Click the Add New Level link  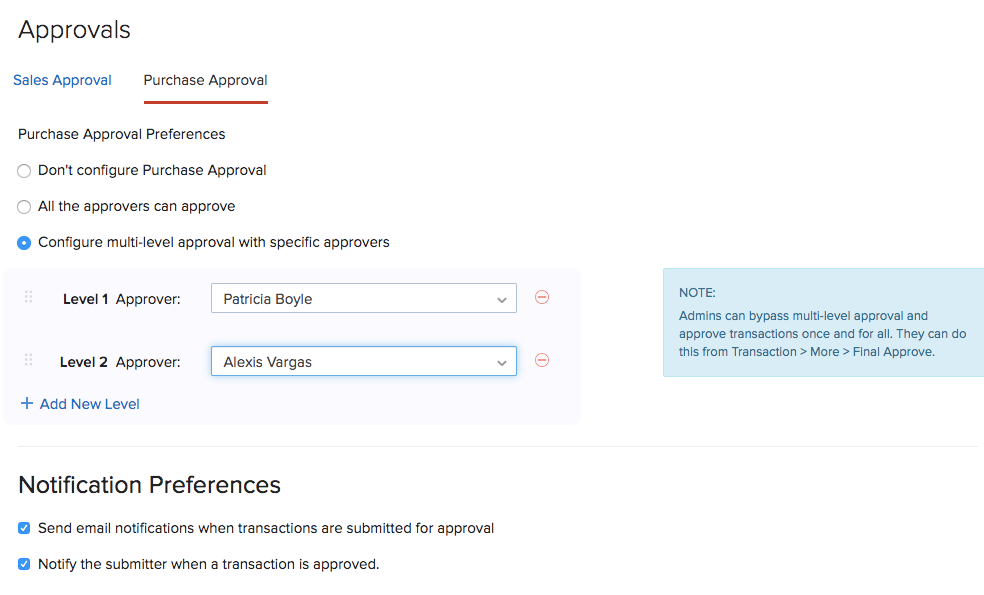pyautogui.click(x=89, y=403)
